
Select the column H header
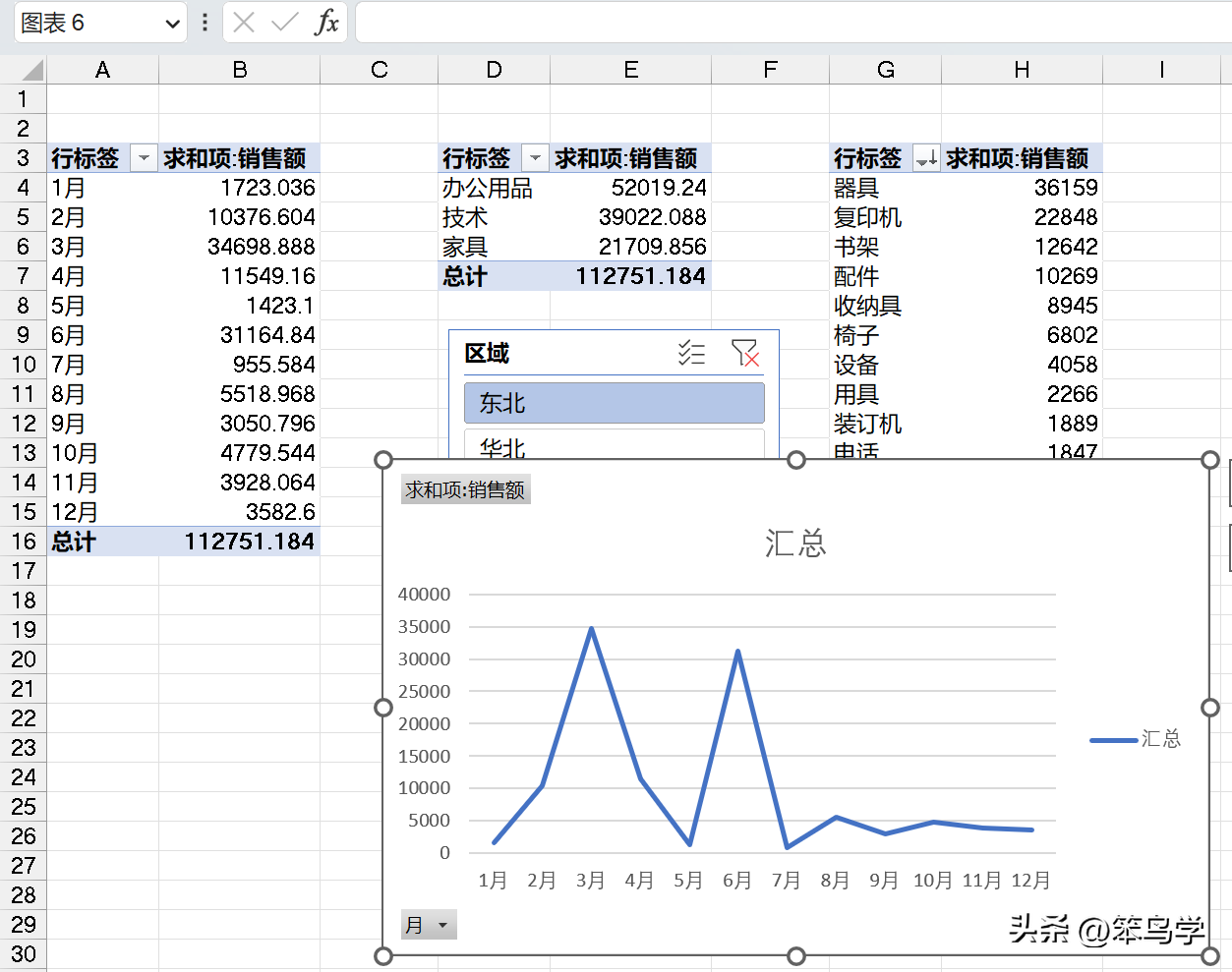click(1022, 70)
